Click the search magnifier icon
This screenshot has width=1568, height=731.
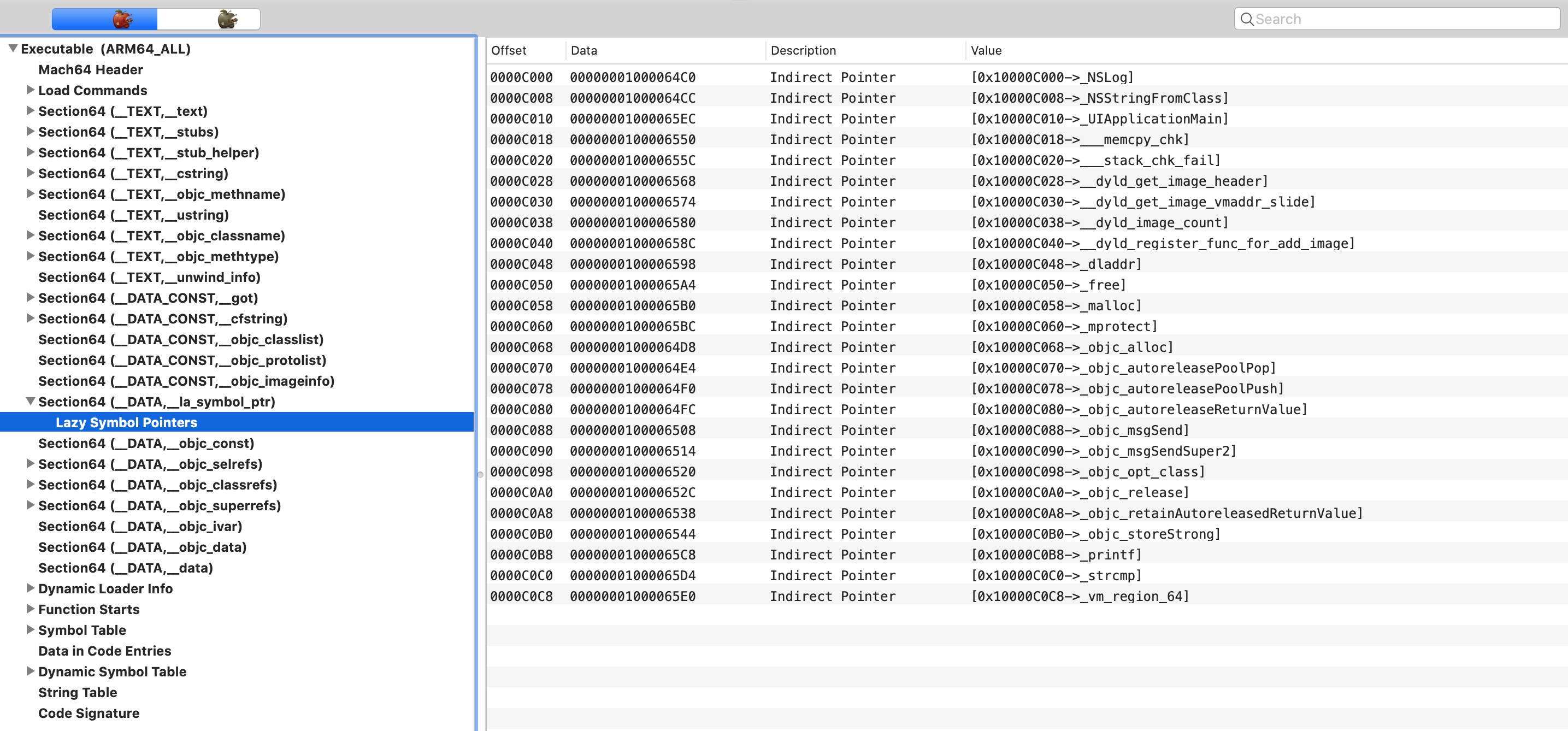1247,19
